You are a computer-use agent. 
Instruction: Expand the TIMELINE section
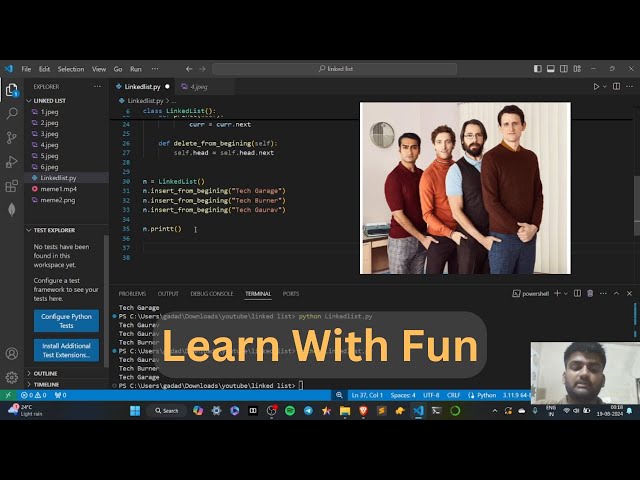point(46,384)
